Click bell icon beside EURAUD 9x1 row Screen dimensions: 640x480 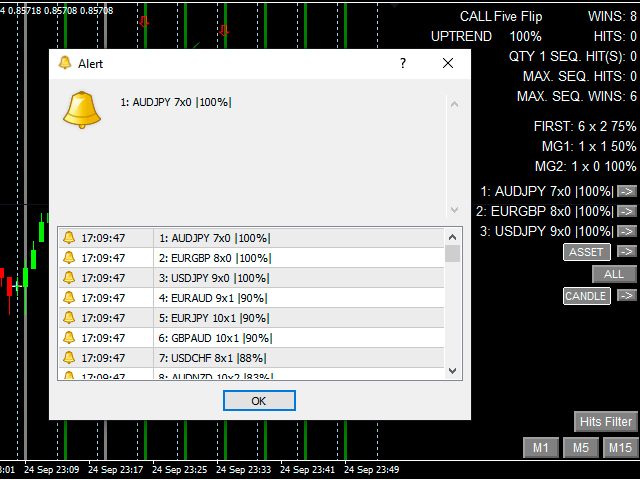[x=69, y=298]
